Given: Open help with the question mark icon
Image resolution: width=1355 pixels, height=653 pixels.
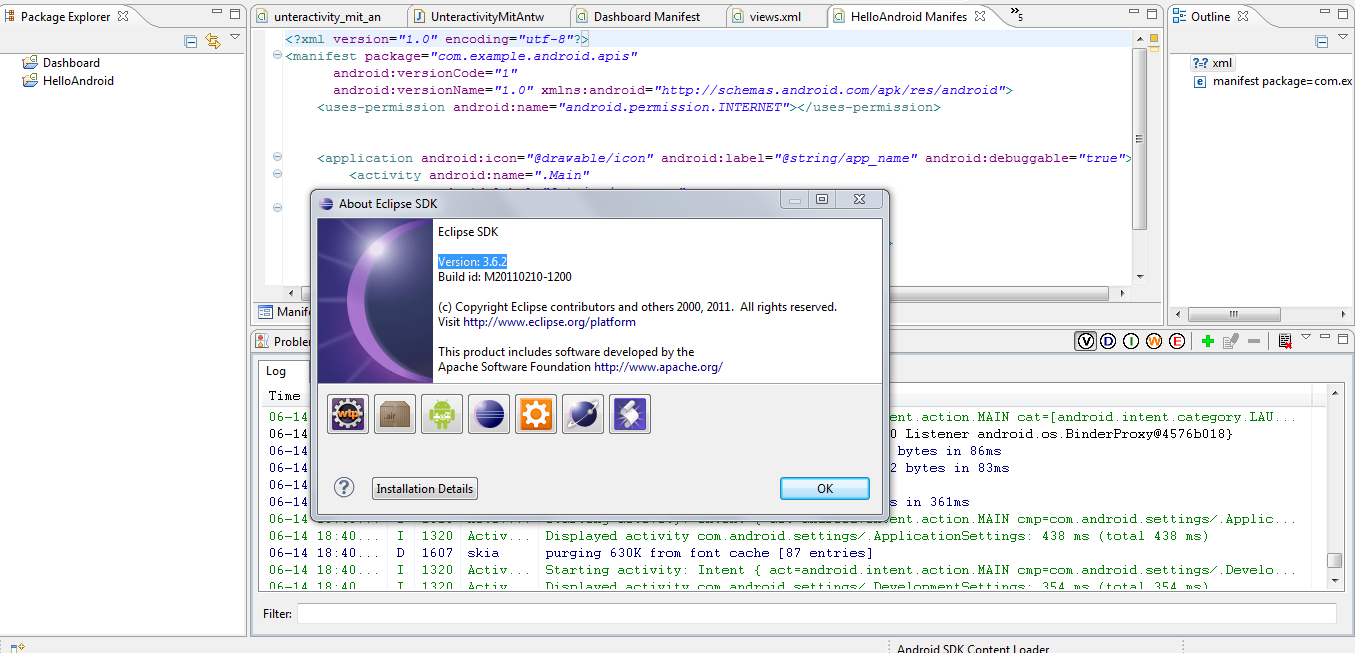Looking at the screenshot, I should [x=344, y=488].
